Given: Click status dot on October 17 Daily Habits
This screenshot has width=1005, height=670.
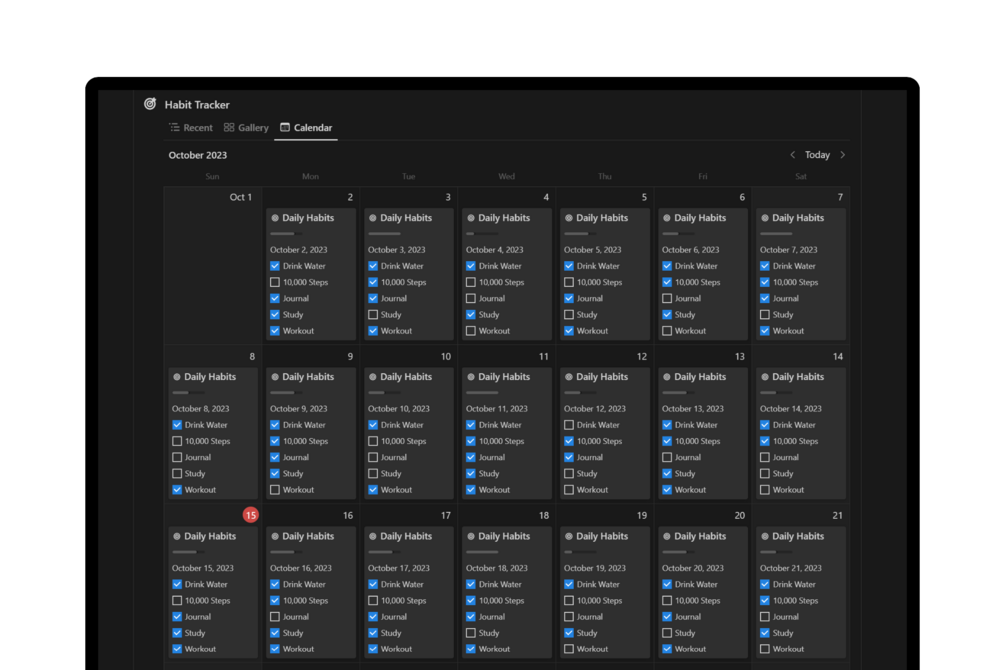Looking at the screenshot, I should [x=373, y=537].
